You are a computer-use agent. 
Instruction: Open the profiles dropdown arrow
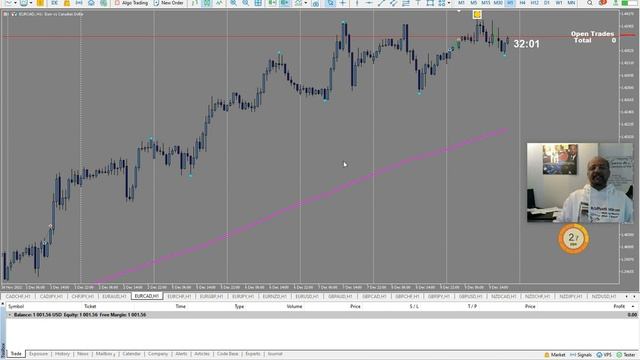(x=31, y=3)
